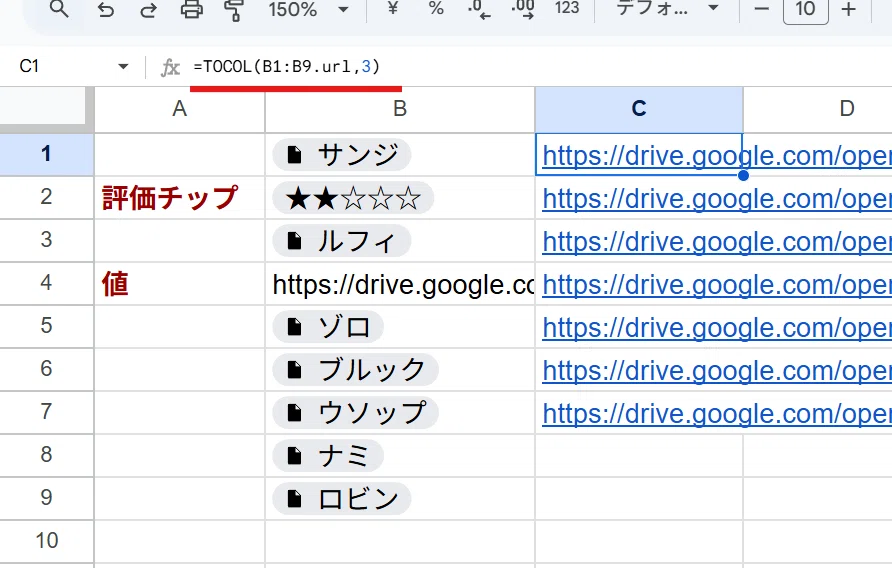892x568 pixels.
Task: Click the font size field showing 10
Action: [805, 10]
